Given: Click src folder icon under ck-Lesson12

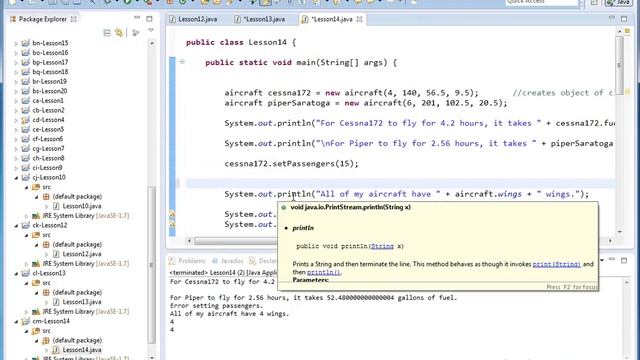Looking at the screenshot, I should [36, 235].
